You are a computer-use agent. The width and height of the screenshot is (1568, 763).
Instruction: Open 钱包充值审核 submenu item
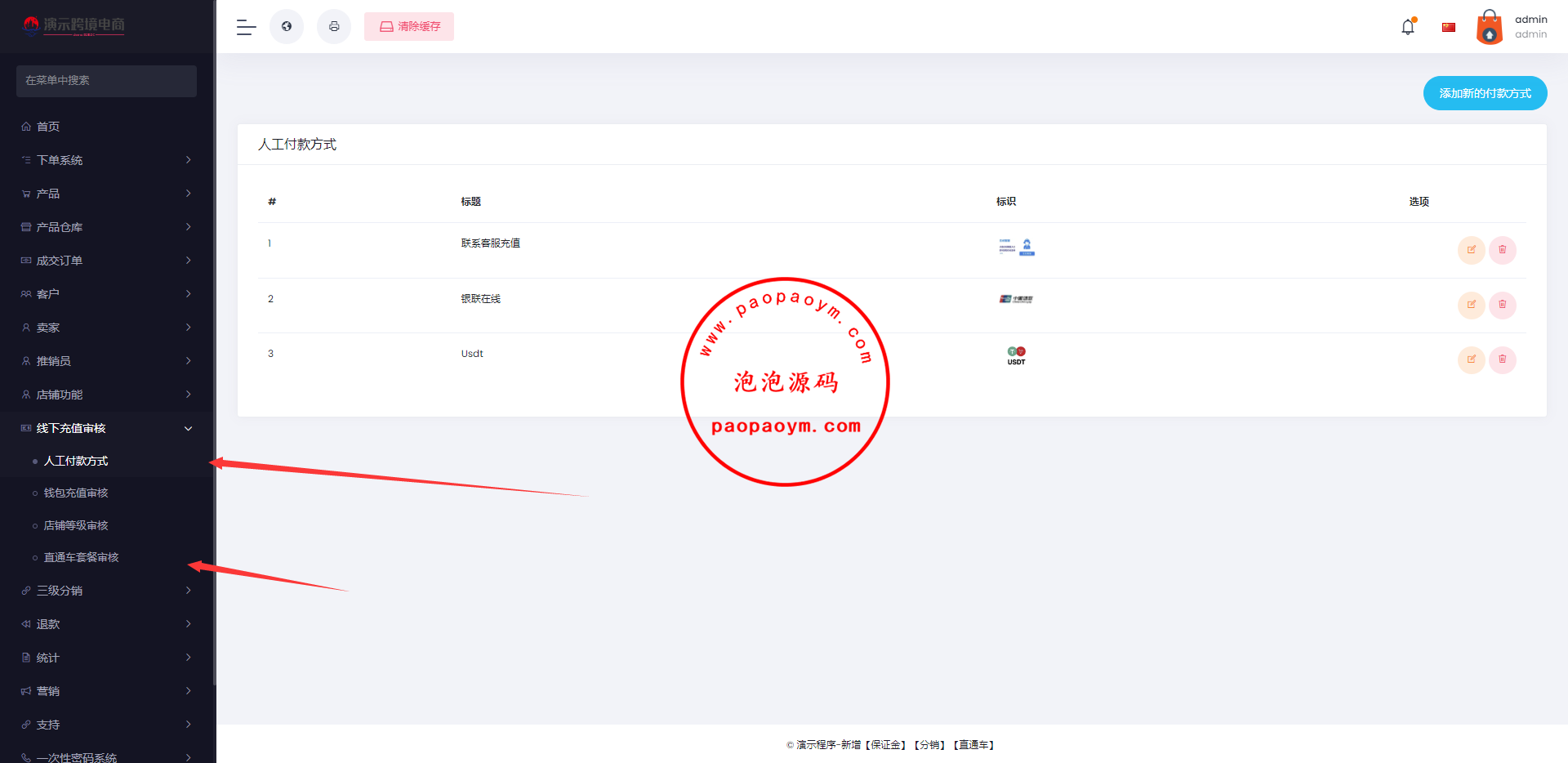pos(76,493)
